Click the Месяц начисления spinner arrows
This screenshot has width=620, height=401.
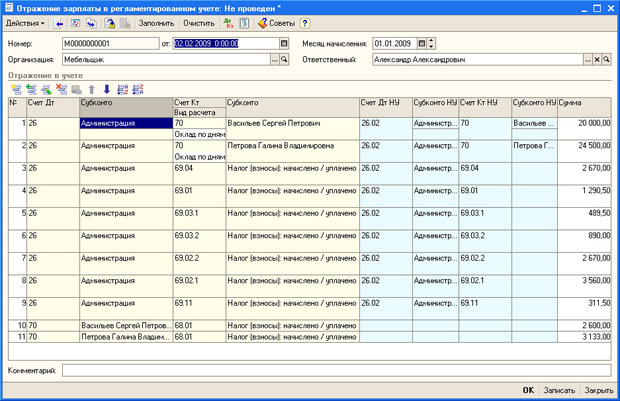click(x=431, y=44)
